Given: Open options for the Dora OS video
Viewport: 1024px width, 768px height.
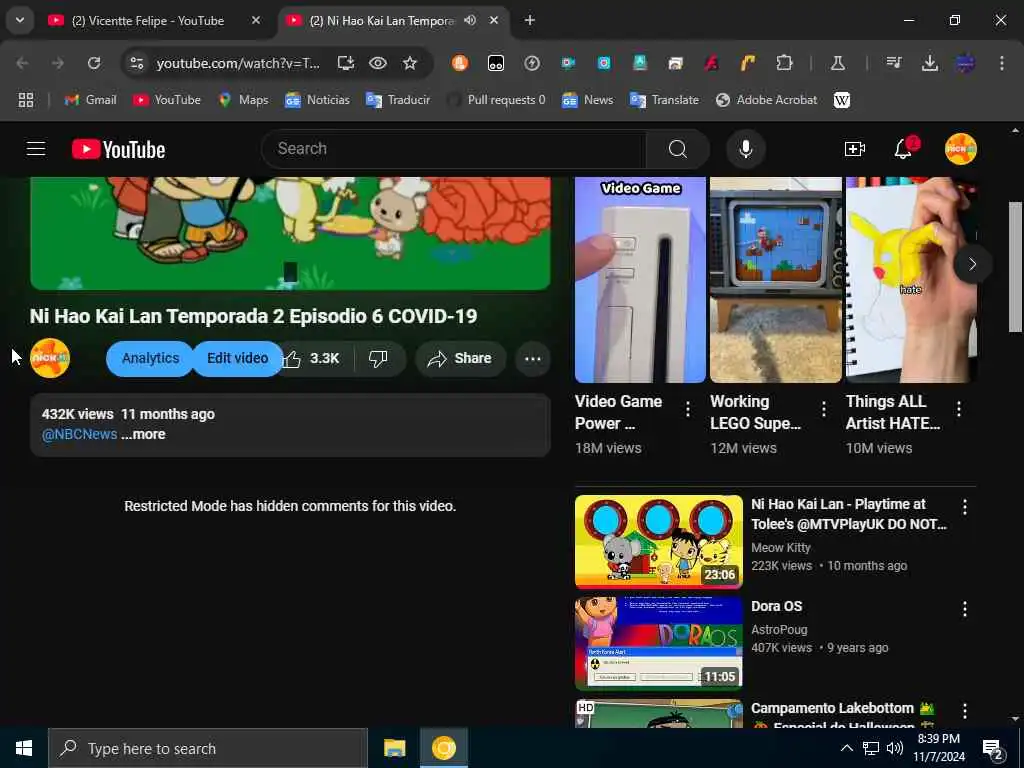Looking at the screenshot, I should (x=965, y=609).
